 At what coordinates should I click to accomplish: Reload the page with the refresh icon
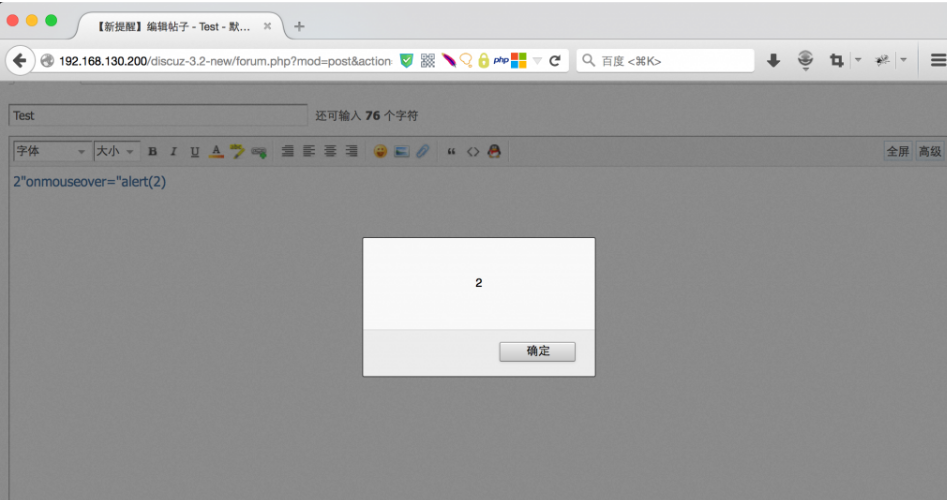(x=554, y=61)
